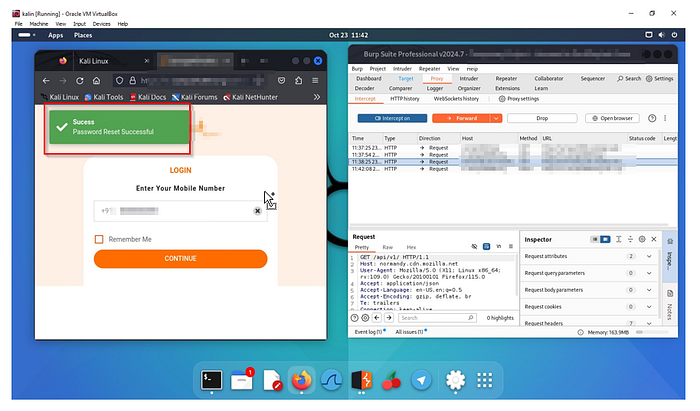Click the Firefox extensions puzzle icon
Screen dimensions: 700x411
[x=299, y=81]
